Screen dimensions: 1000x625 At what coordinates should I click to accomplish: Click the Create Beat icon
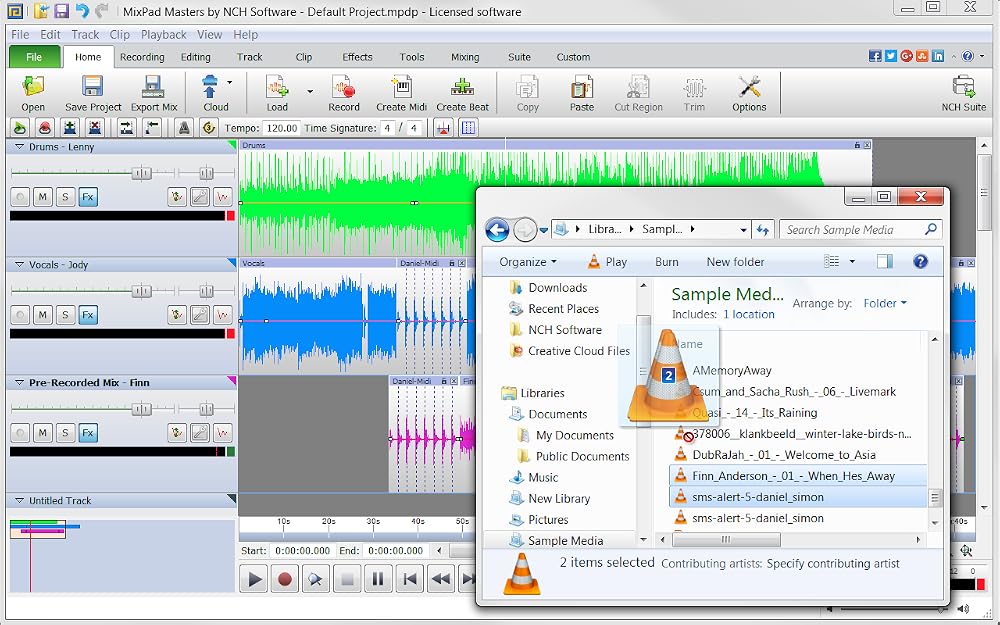[462, 86]
